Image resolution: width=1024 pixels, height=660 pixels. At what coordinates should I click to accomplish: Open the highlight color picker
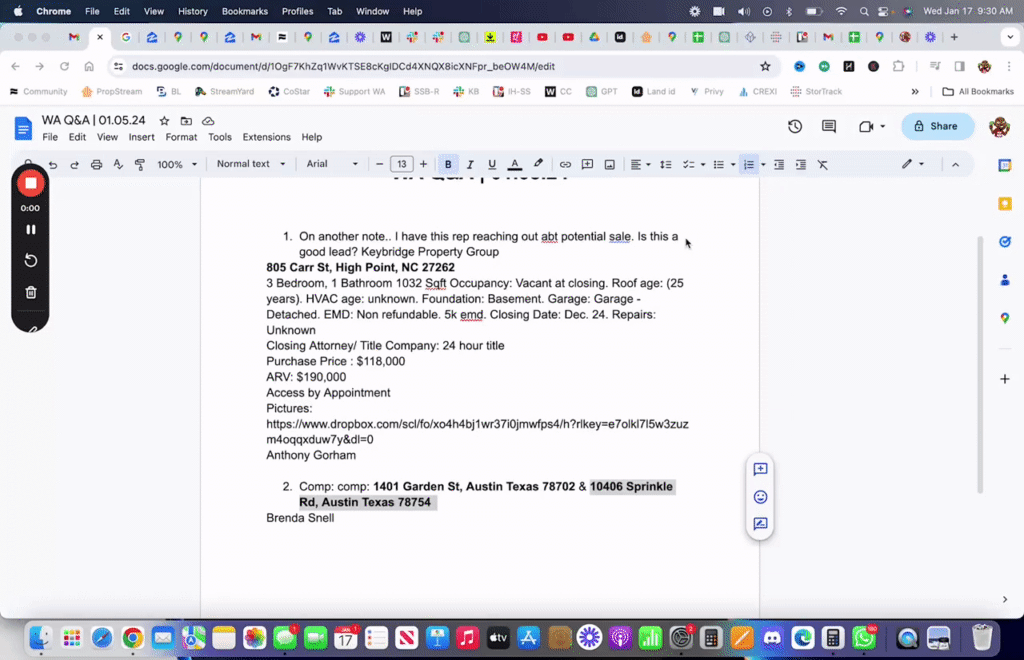tap(538, 165)
